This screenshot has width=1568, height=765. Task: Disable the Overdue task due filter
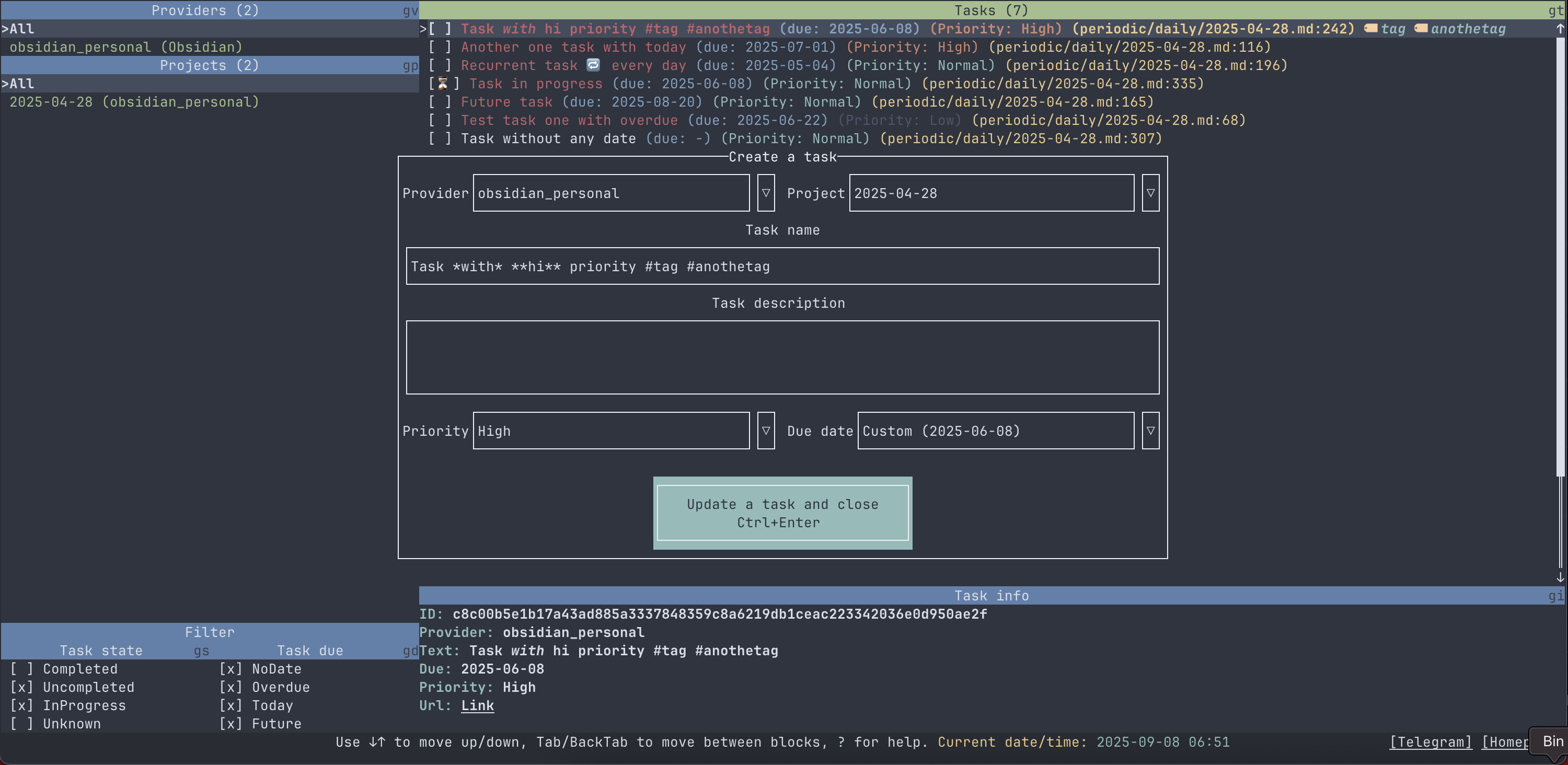point(230,687)
